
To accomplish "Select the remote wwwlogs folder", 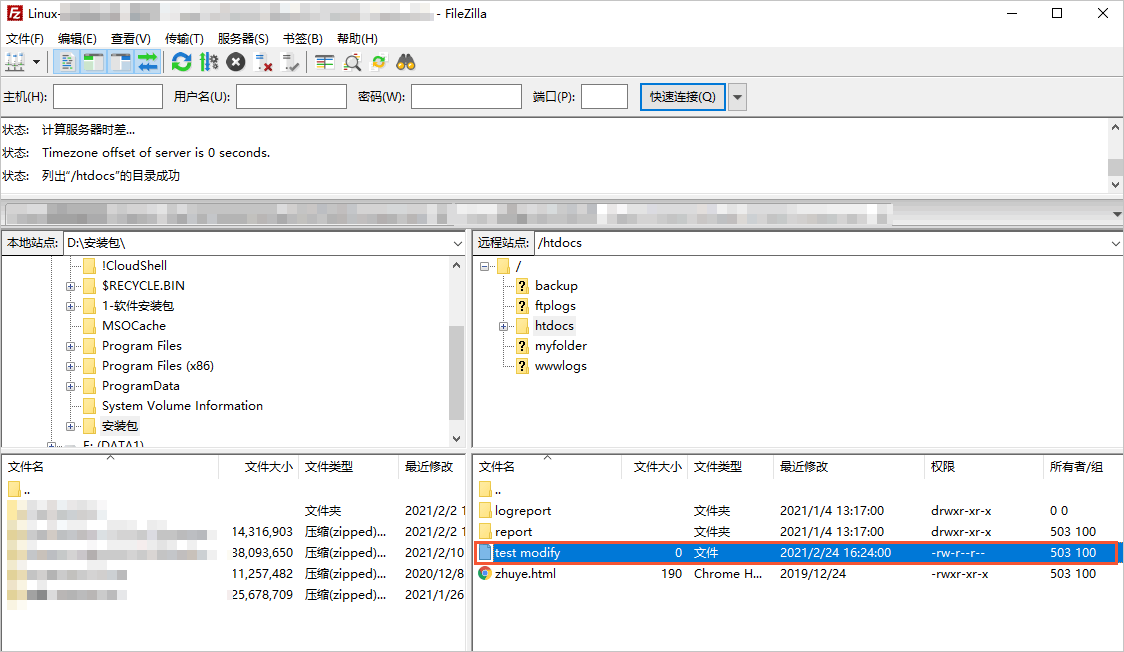I will (x=561, y=365).
